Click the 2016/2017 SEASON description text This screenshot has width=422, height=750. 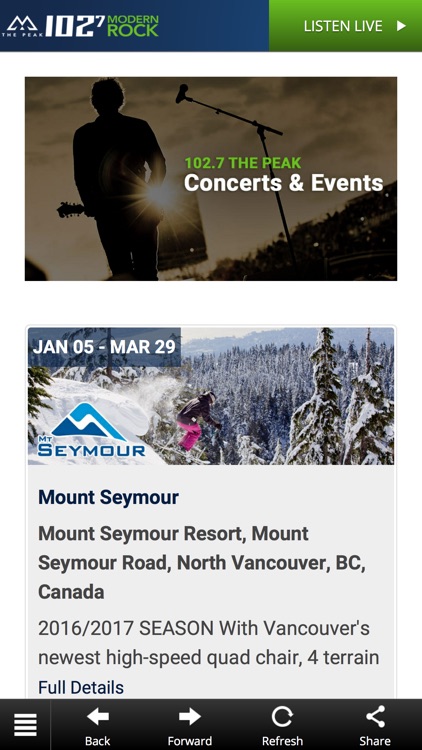[x=209, y=642]
